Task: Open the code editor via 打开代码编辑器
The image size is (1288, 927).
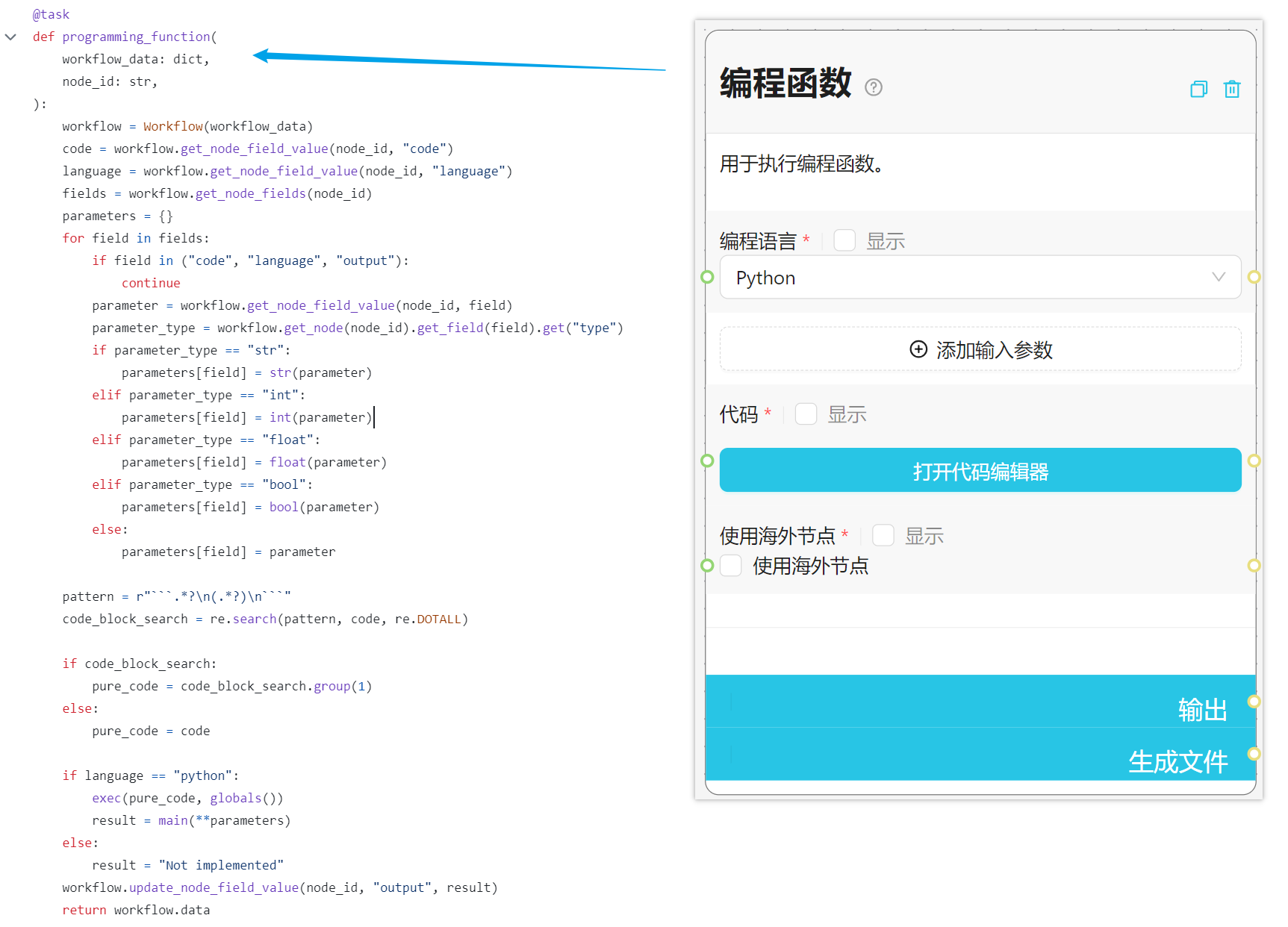Action: [x=980, y=470]
